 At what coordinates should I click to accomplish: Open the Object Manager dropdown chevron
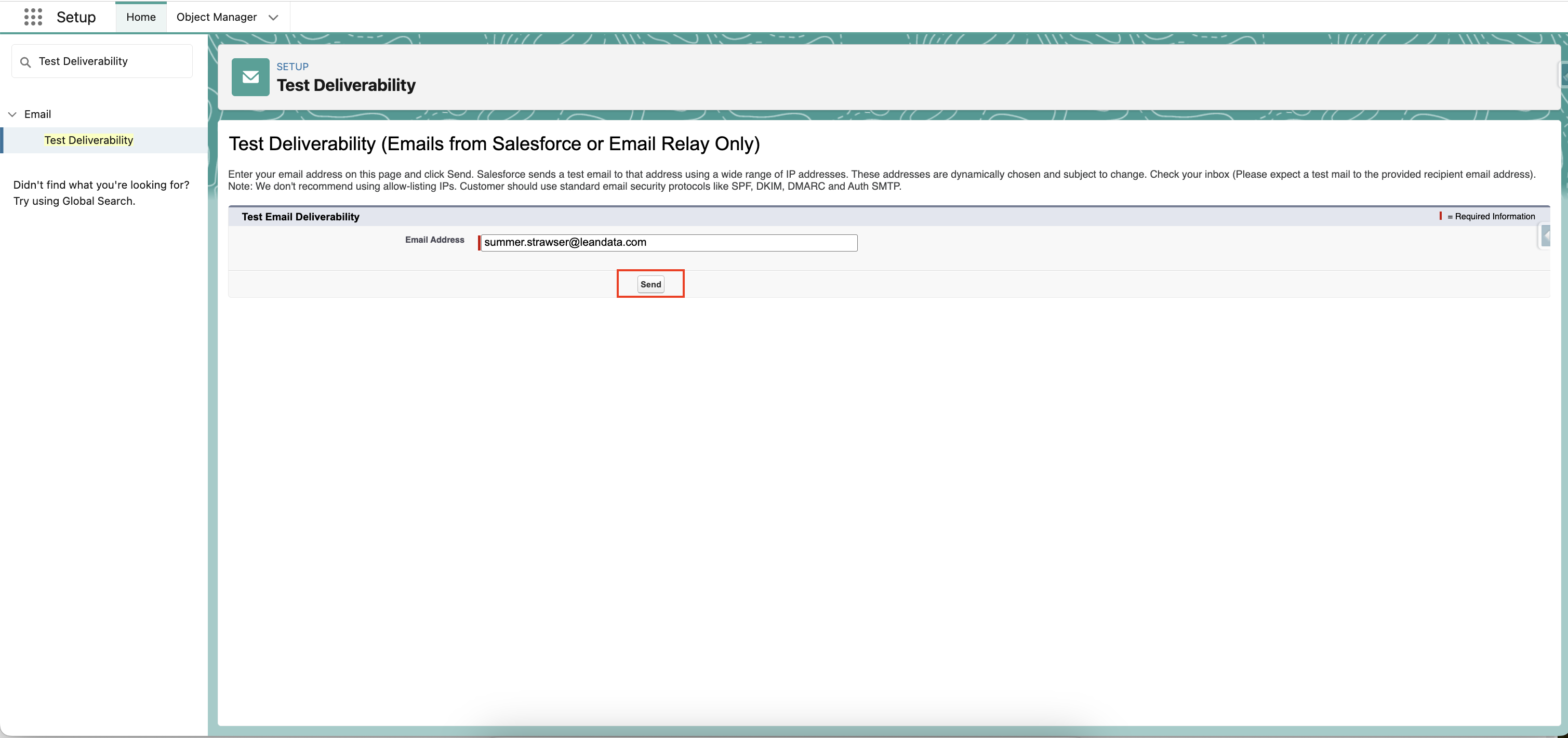pos(273,17)
